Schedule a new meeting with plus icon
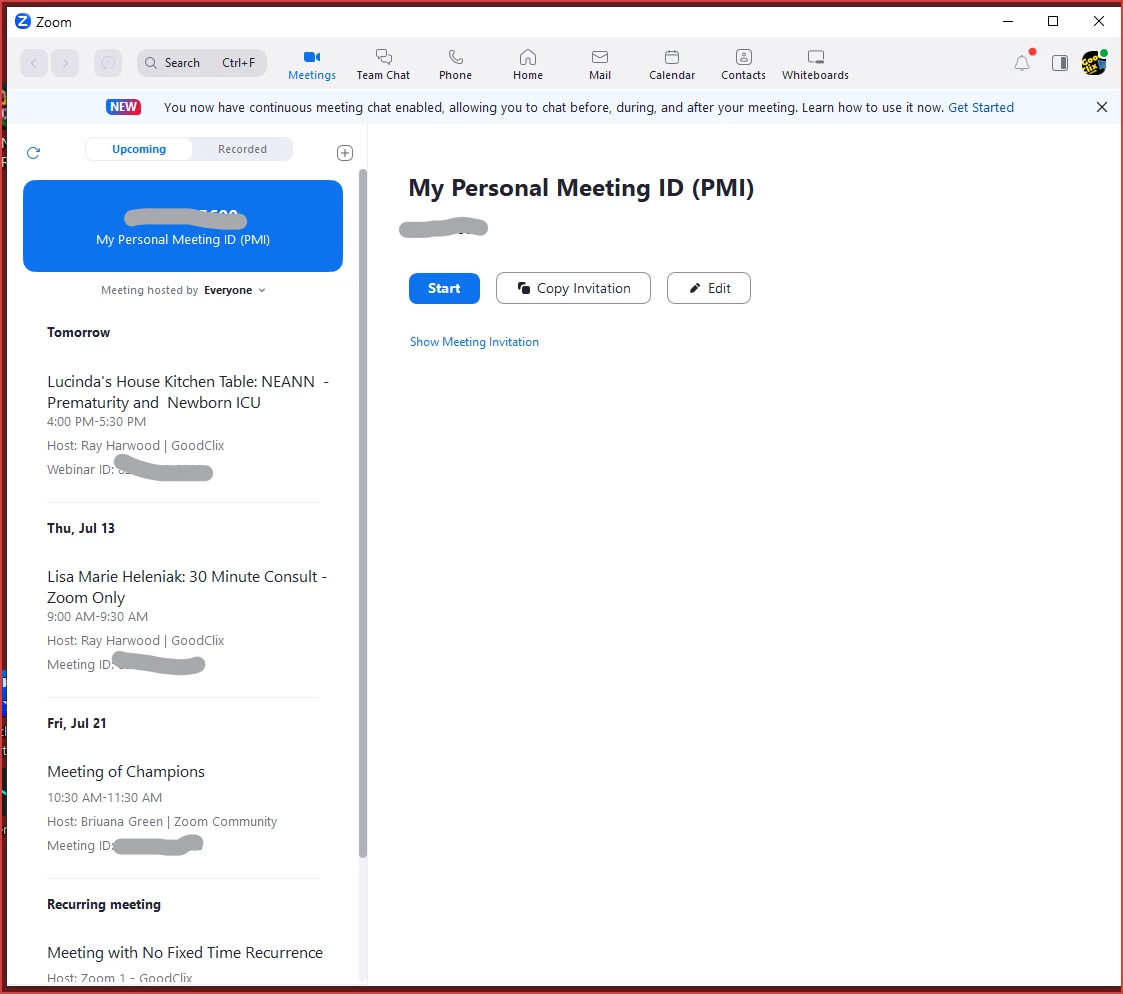1123x994 pixels. (x=344, y=153)
